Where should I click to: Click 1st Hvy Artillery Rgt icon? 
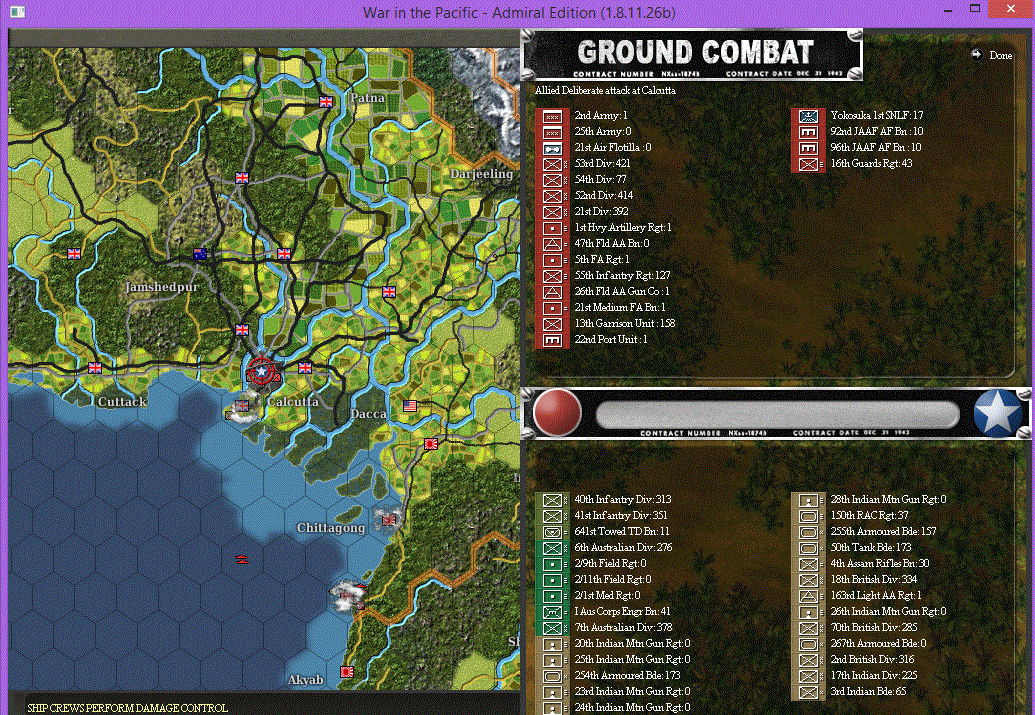pyautogui.click(x=552, y=228)
